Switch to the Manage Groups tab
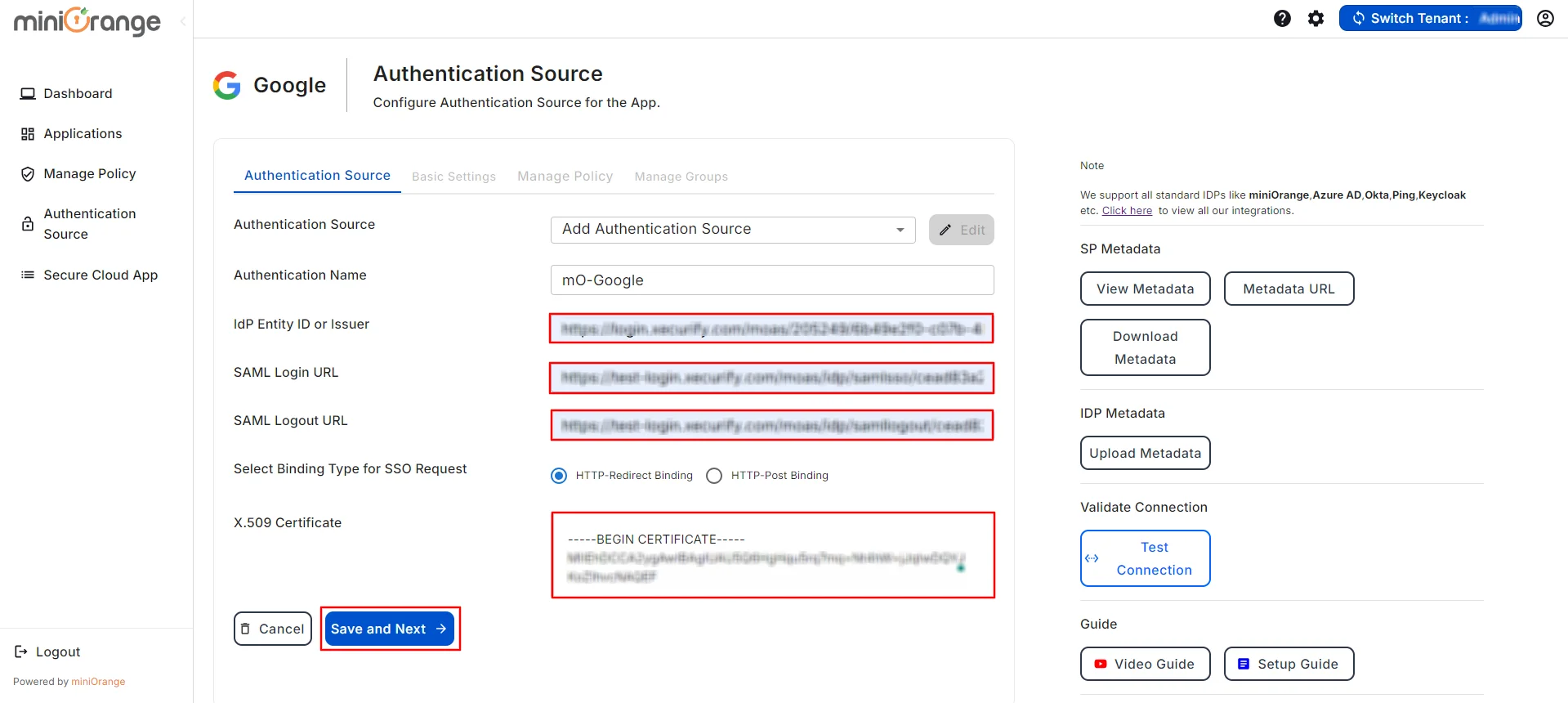1568x703 pixels. coord(681,177)
